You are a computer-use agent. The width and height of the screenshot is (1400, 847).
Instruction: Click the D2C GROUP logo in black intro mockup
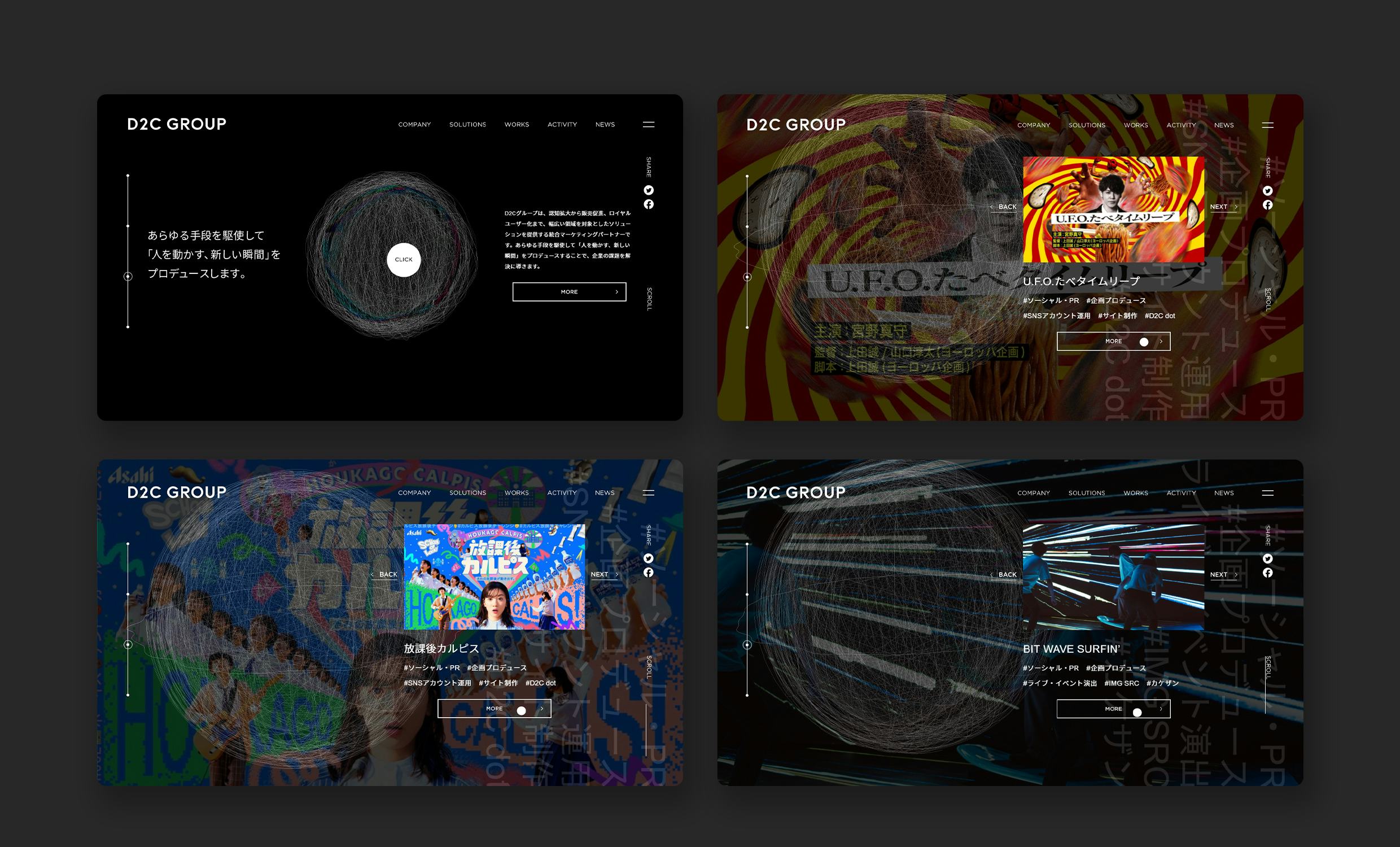point(177,124)
